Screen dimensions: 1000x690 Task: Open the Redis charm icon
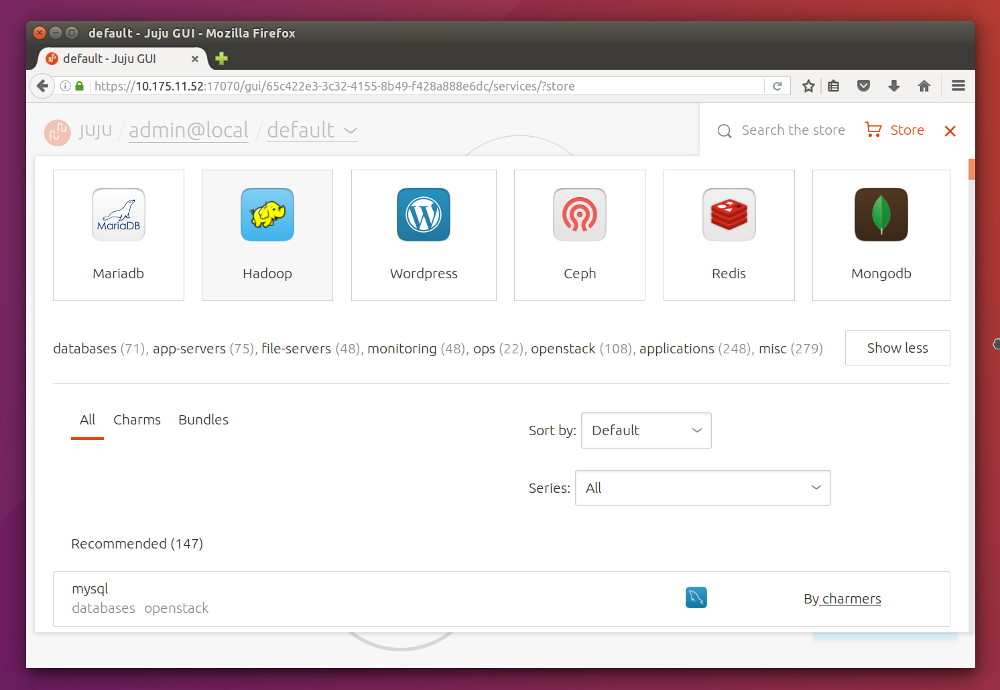click(x=728, y=214)
